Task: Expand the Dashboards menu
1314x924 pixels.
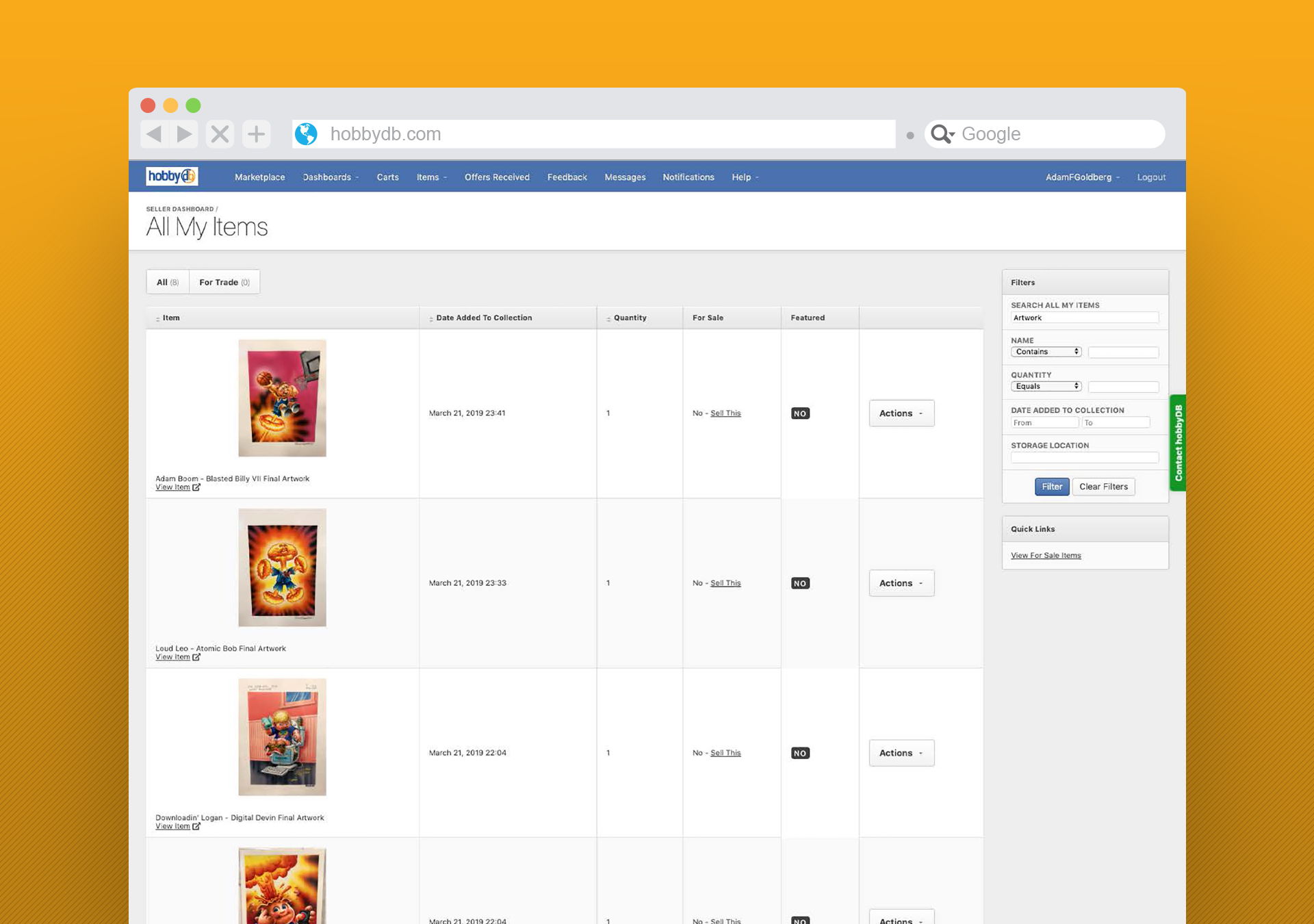Action: point(331,177)
